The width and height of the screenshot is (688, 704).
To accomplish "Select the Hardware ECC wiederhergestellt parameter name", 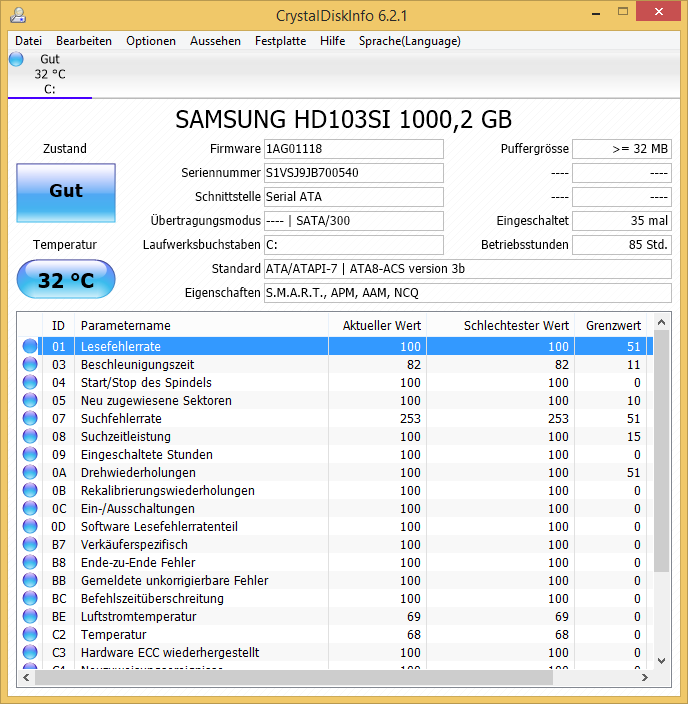I will pos(170,652).
